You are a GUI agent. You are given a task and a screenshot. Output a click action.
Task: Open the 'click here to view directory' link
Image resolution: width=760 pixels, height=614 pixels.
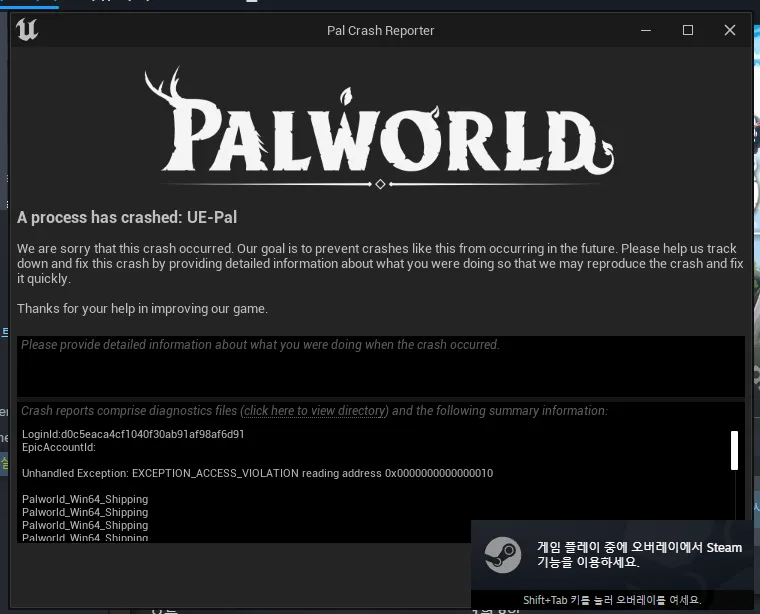pos(314,411)
